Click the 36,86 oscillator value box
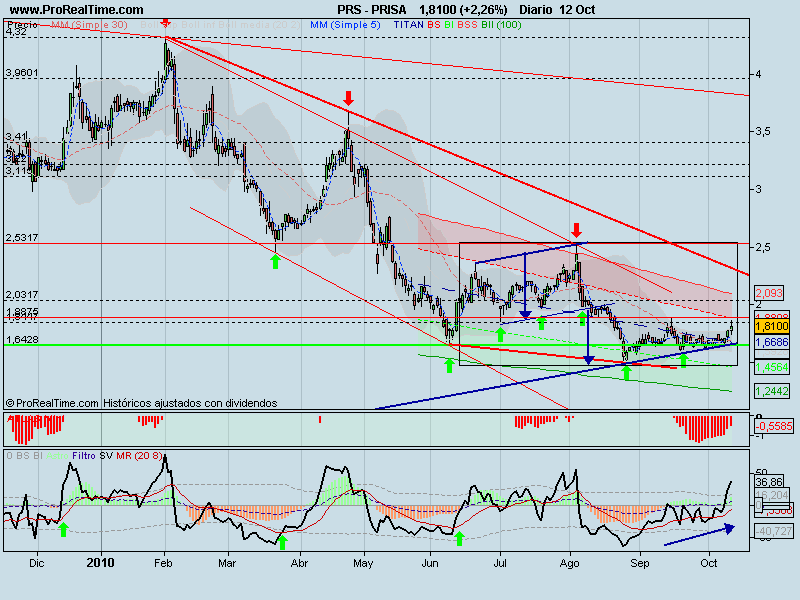The height and width of the screenshot is (600, 800). coord(769,483)
